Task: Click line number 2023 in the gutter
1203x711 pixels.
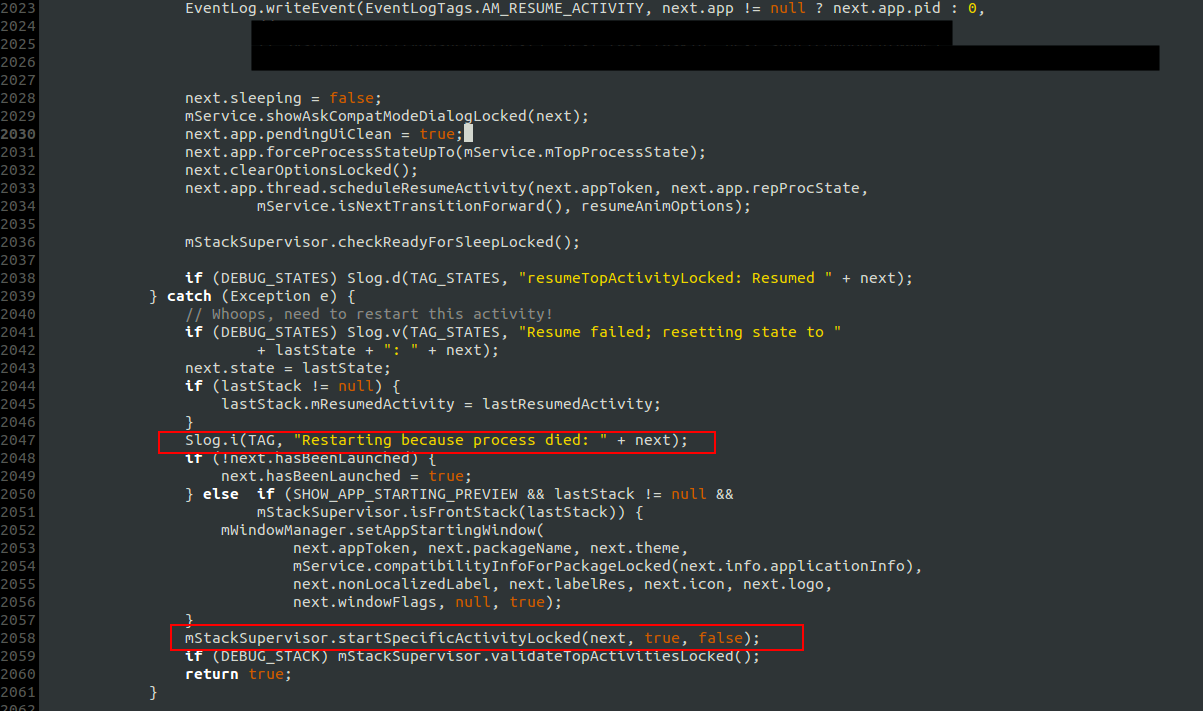Action: click(x=18, y=8)
